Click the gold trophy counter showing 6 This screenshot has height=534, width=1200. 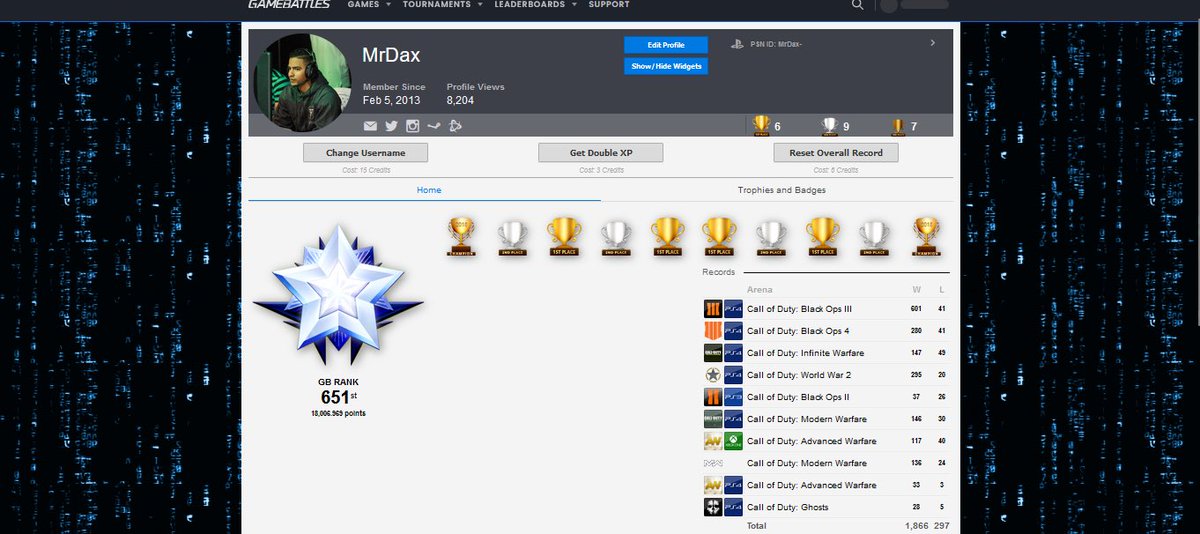pyautogui.click(x=767, y=126)
